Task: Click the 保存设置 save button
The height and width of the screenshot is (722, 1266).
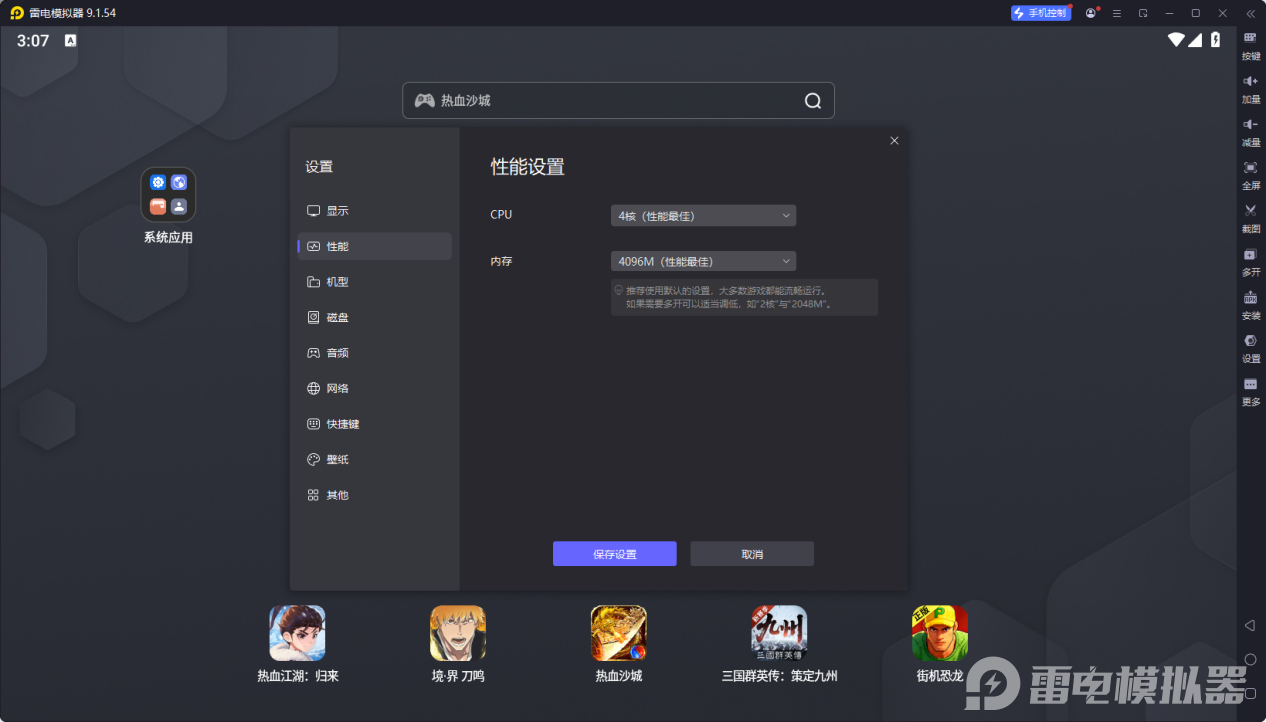Action: coord(614,553)
